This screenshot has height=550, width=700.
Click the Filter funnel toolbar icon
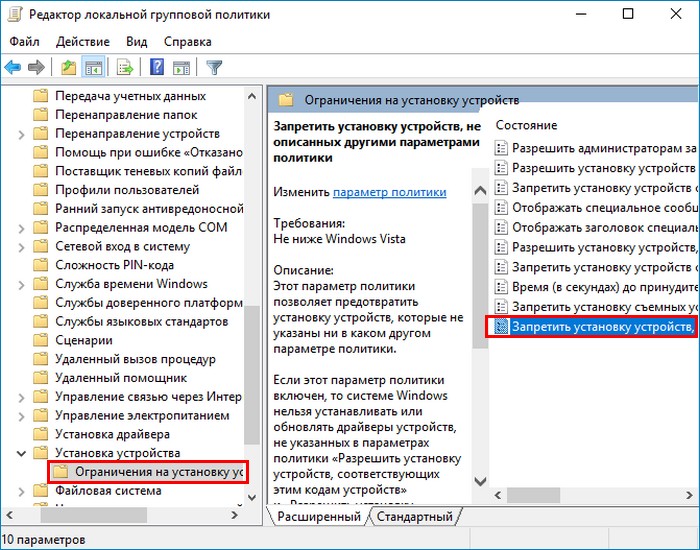tap(213, 67)
